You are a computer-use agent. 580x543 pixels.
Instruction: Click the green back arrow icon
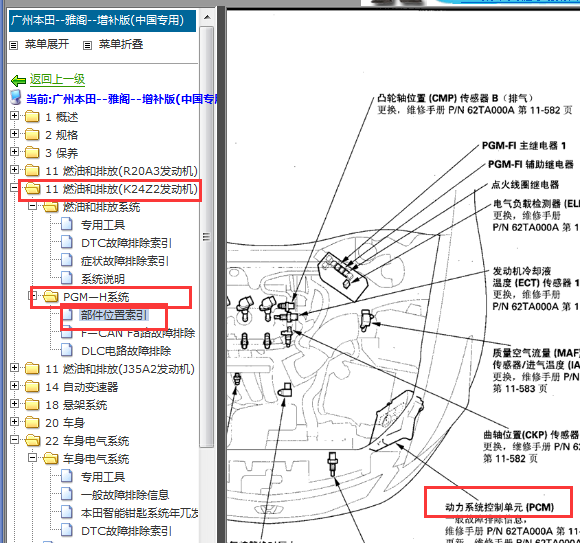coord(18,80)
